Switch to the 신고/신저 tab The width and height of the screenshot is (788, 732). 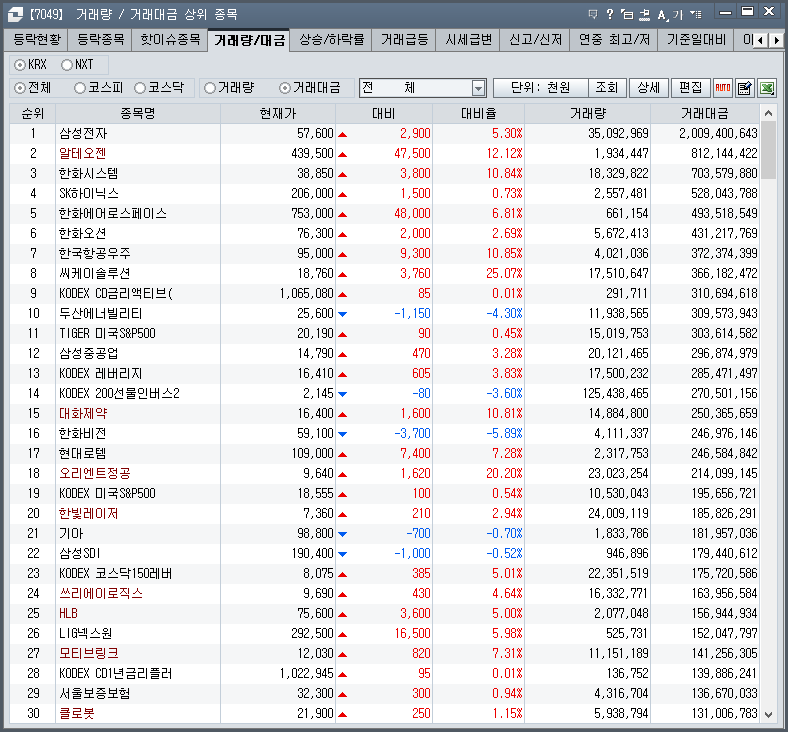tap(535, 40)
